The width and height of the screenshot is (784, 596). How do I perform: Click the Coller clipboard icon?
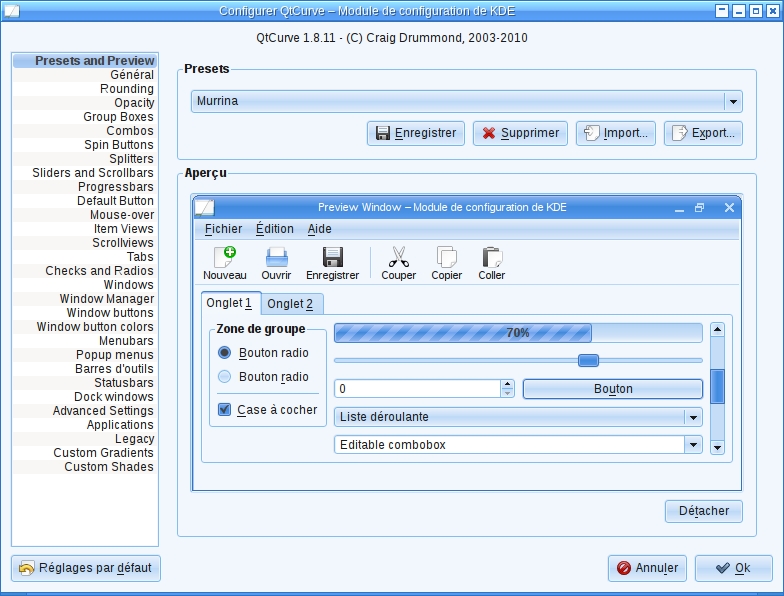coord(492,257)
